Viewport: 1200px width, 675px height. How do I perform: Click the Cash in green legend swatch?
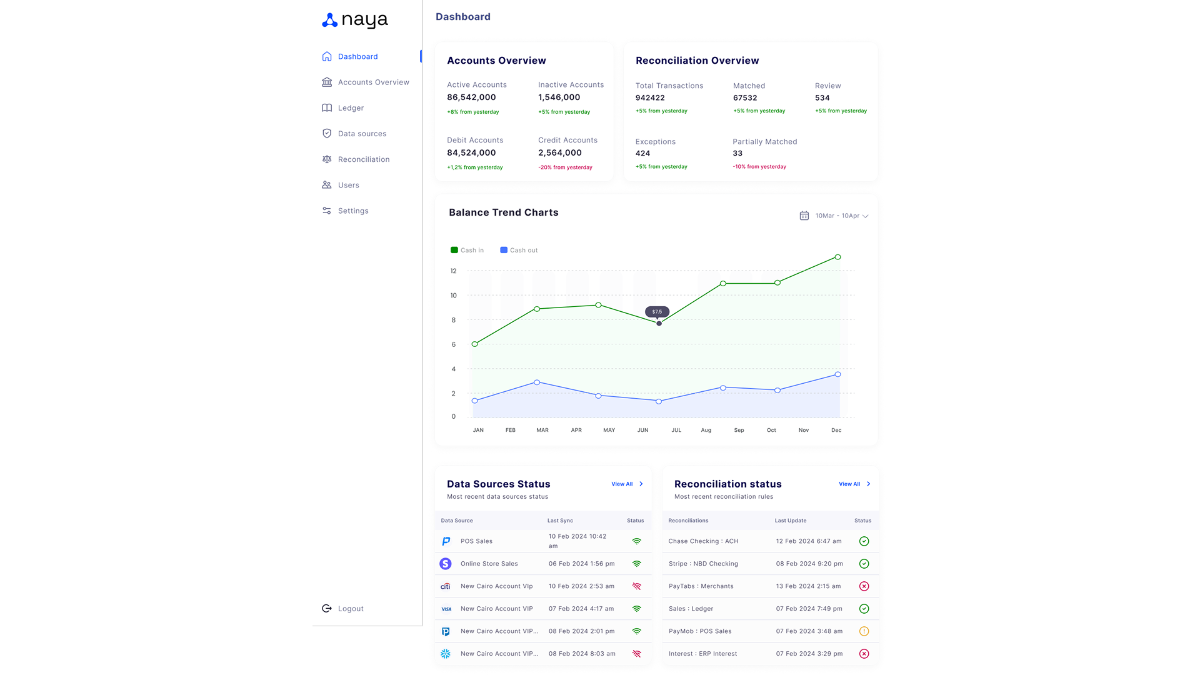(x=454, y=250)
